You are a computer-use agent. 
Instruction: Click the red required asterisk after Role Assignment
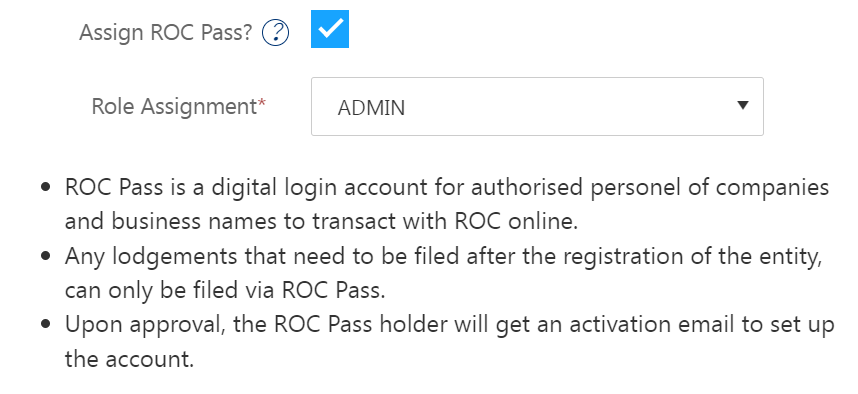click(x=262, y=103)
